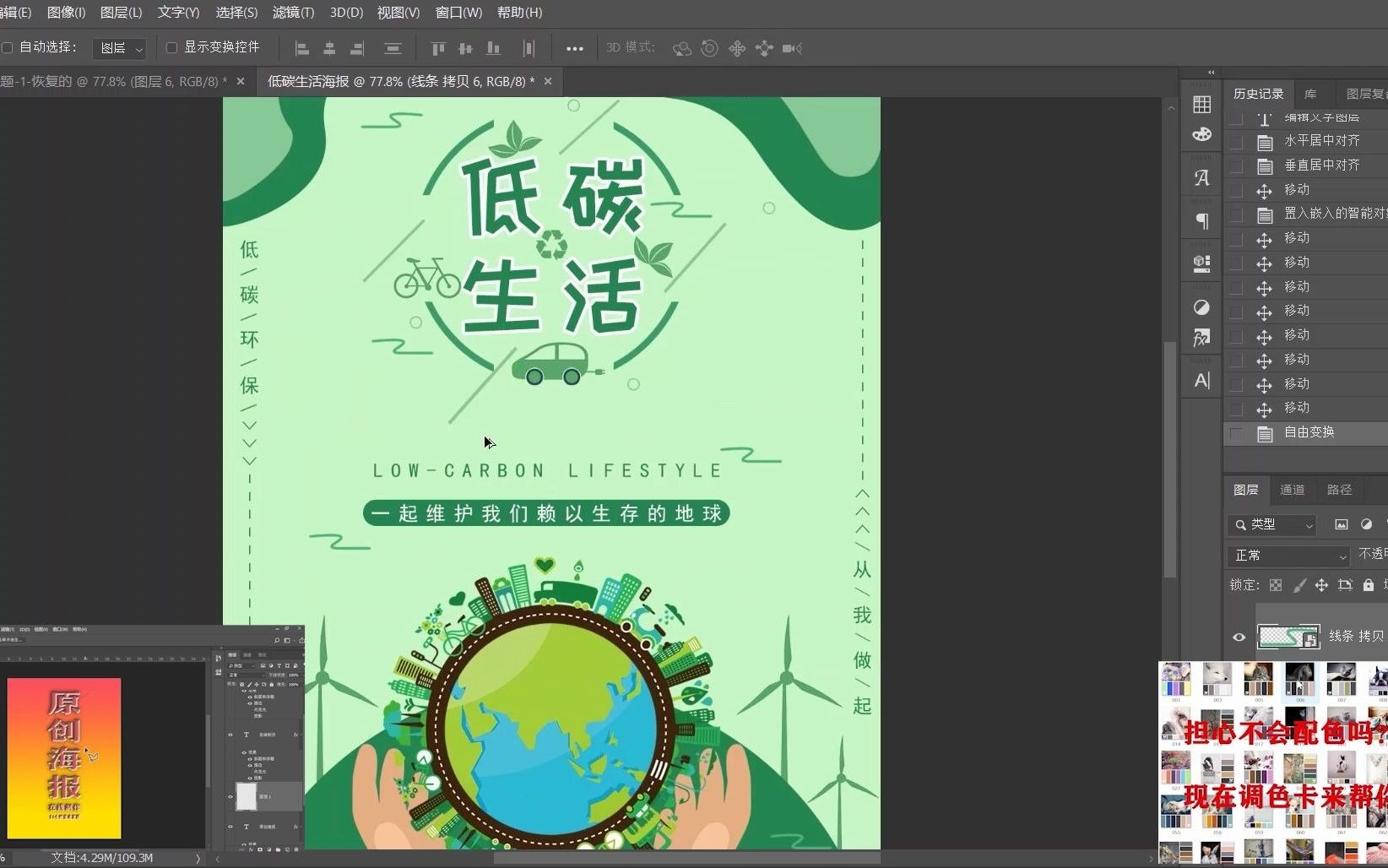Screen dimensions: 1388x868
Task: Open the 图层 auto-select dropdown
Action: (x=120, y=48)
